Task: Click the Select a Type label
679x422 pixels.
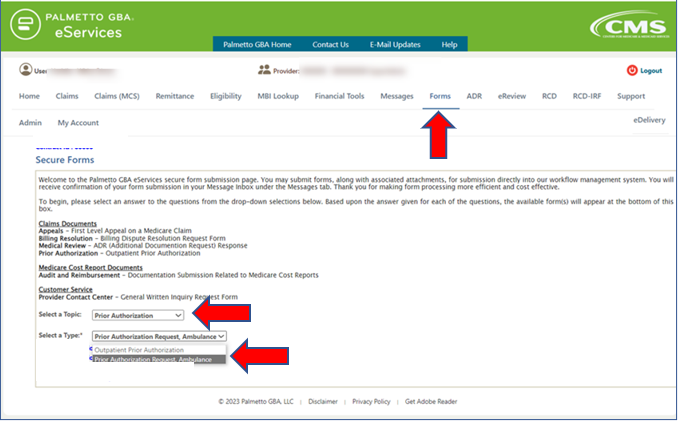Action: (61, 335)
